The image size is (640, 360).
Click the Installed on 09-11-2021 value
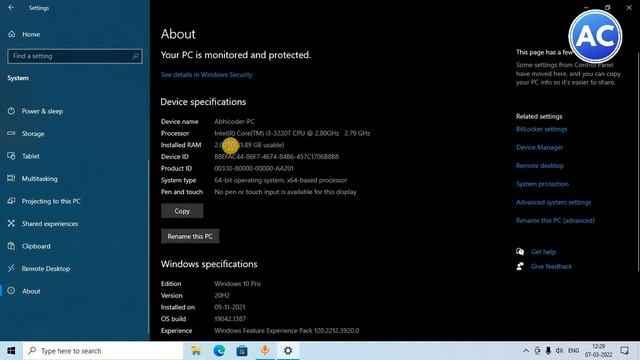(230, 307)
